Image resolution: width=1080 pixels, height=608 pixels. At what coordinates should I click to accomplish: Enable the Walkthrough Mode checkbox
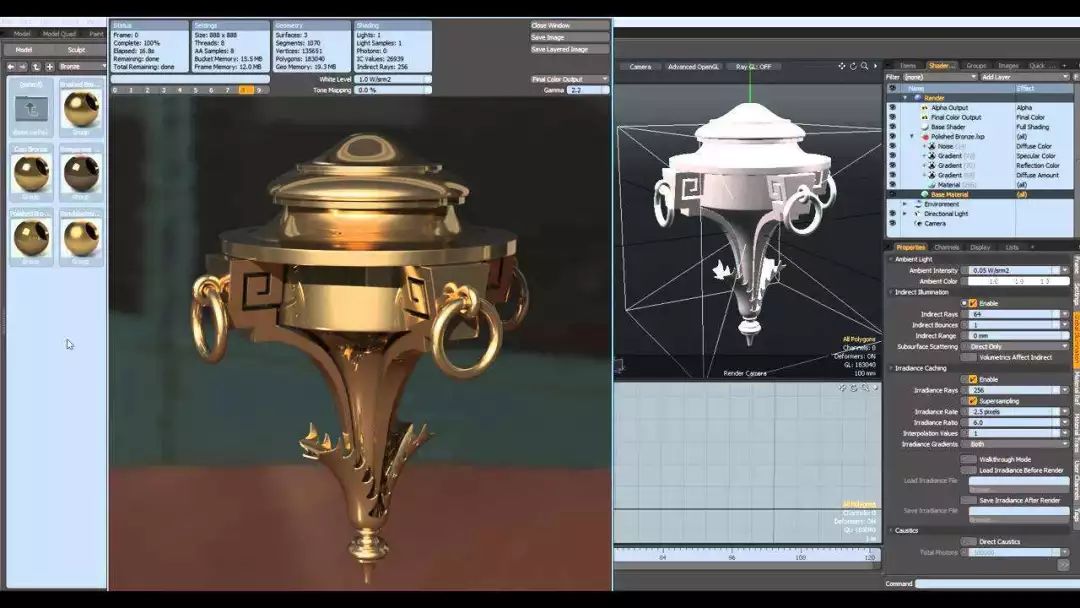(x=969, y=459)
